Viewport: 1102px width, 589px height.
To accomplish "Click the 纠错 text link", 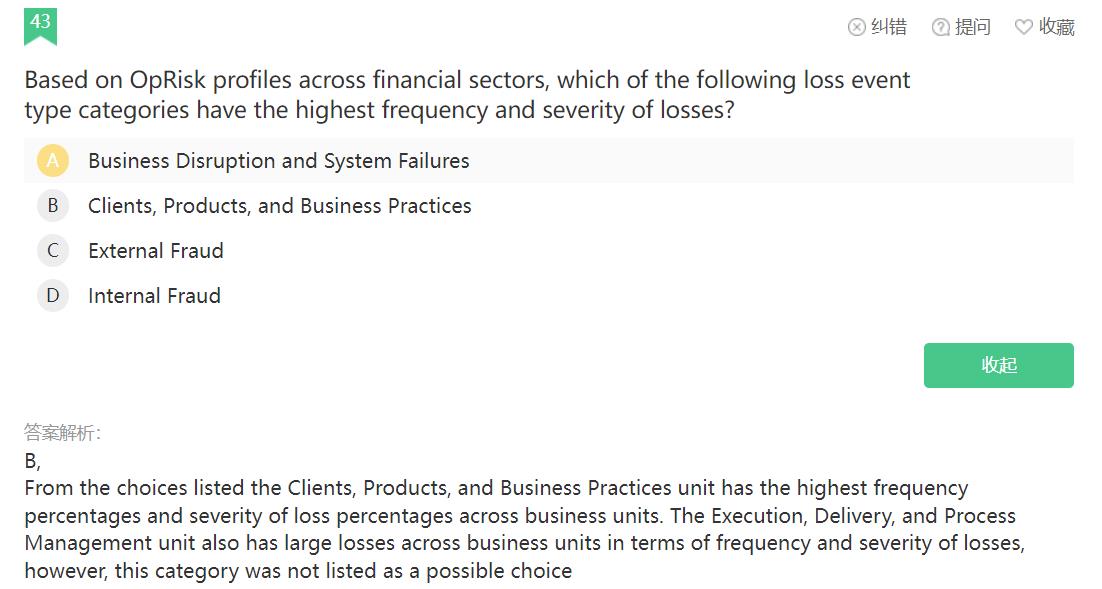I will point(888,27).
